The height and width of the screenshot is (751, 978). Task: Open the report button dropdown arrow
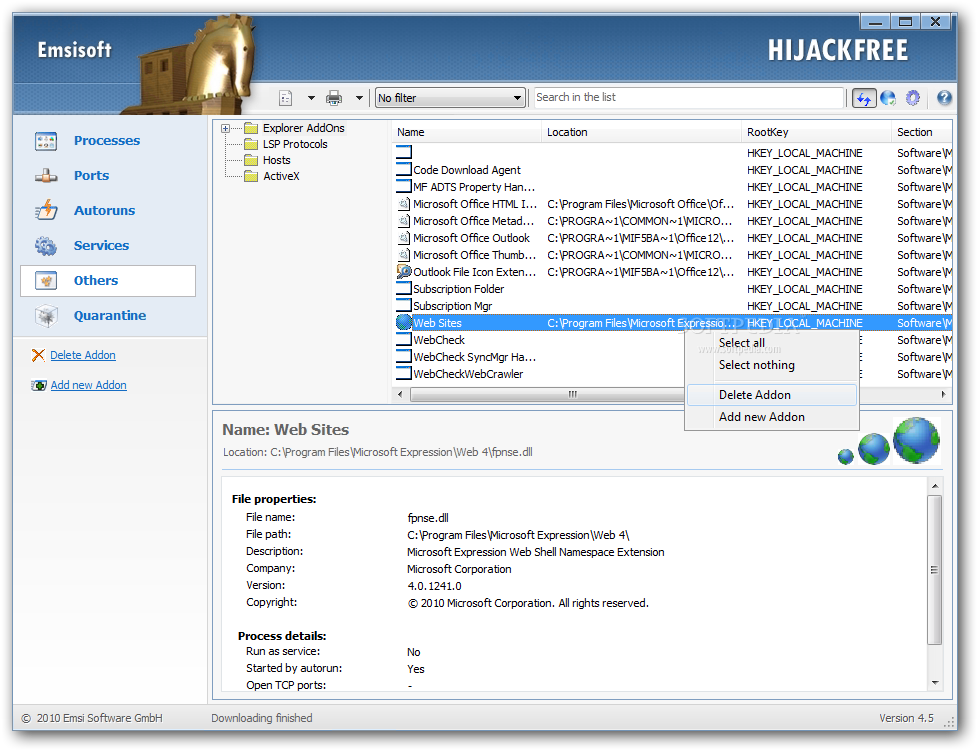click(311, 98)
